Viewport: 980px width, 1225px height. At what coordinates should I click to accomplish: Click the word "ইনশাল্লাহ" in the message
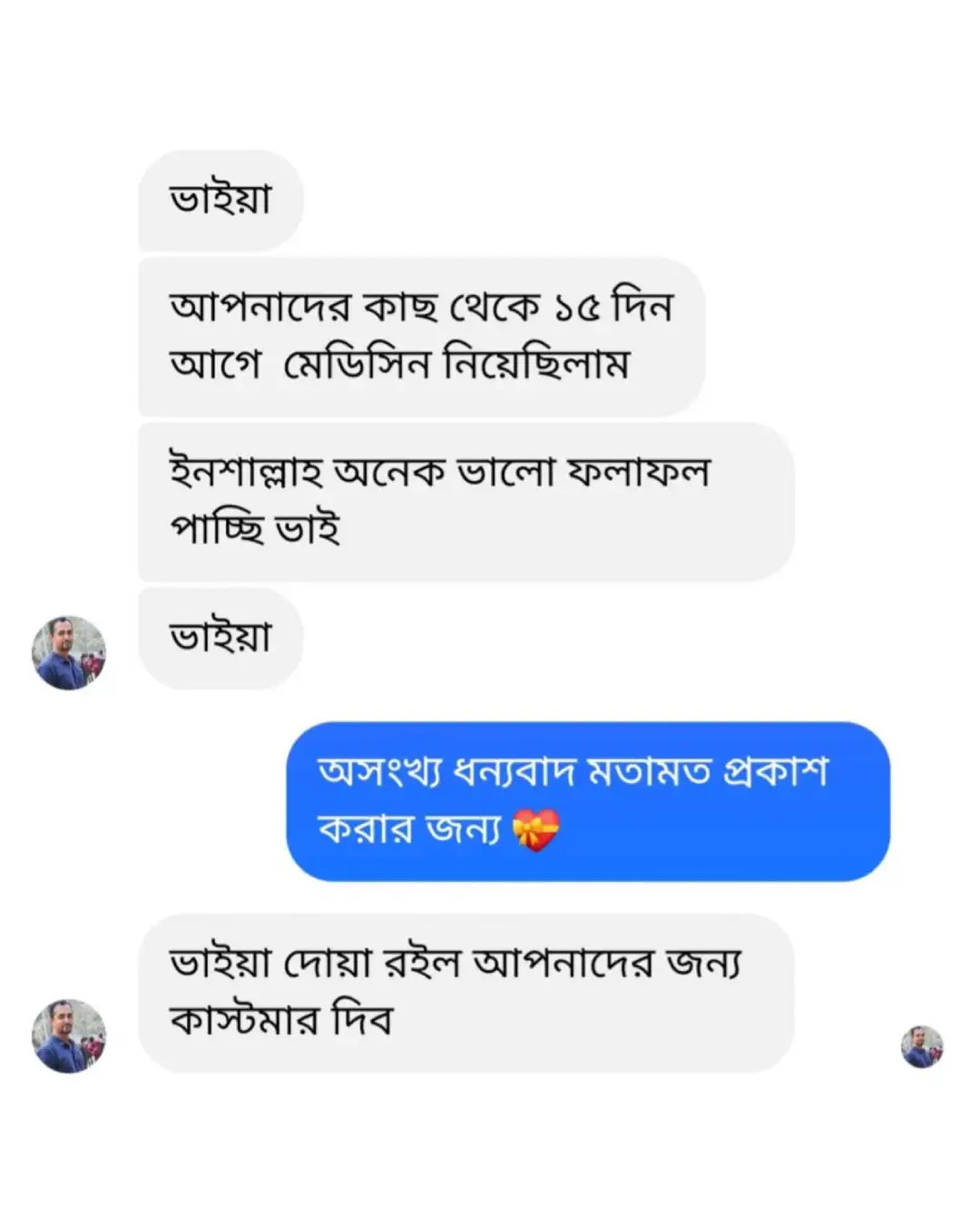pos(245,472)
